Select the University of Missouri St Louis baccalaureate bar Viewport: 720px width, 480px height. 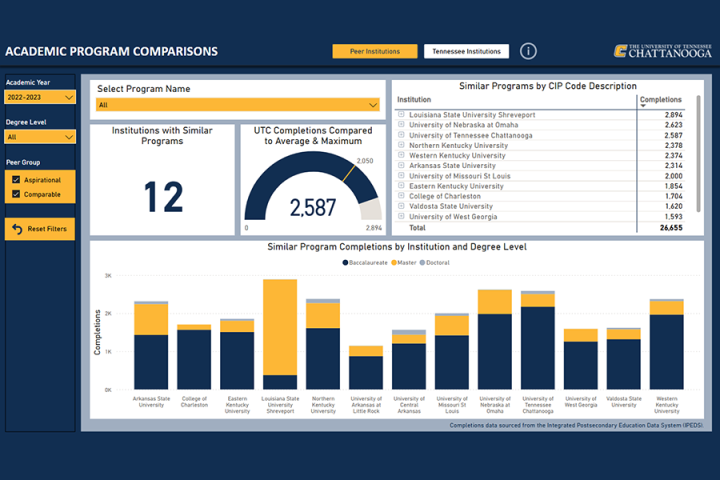pos(452,362)
